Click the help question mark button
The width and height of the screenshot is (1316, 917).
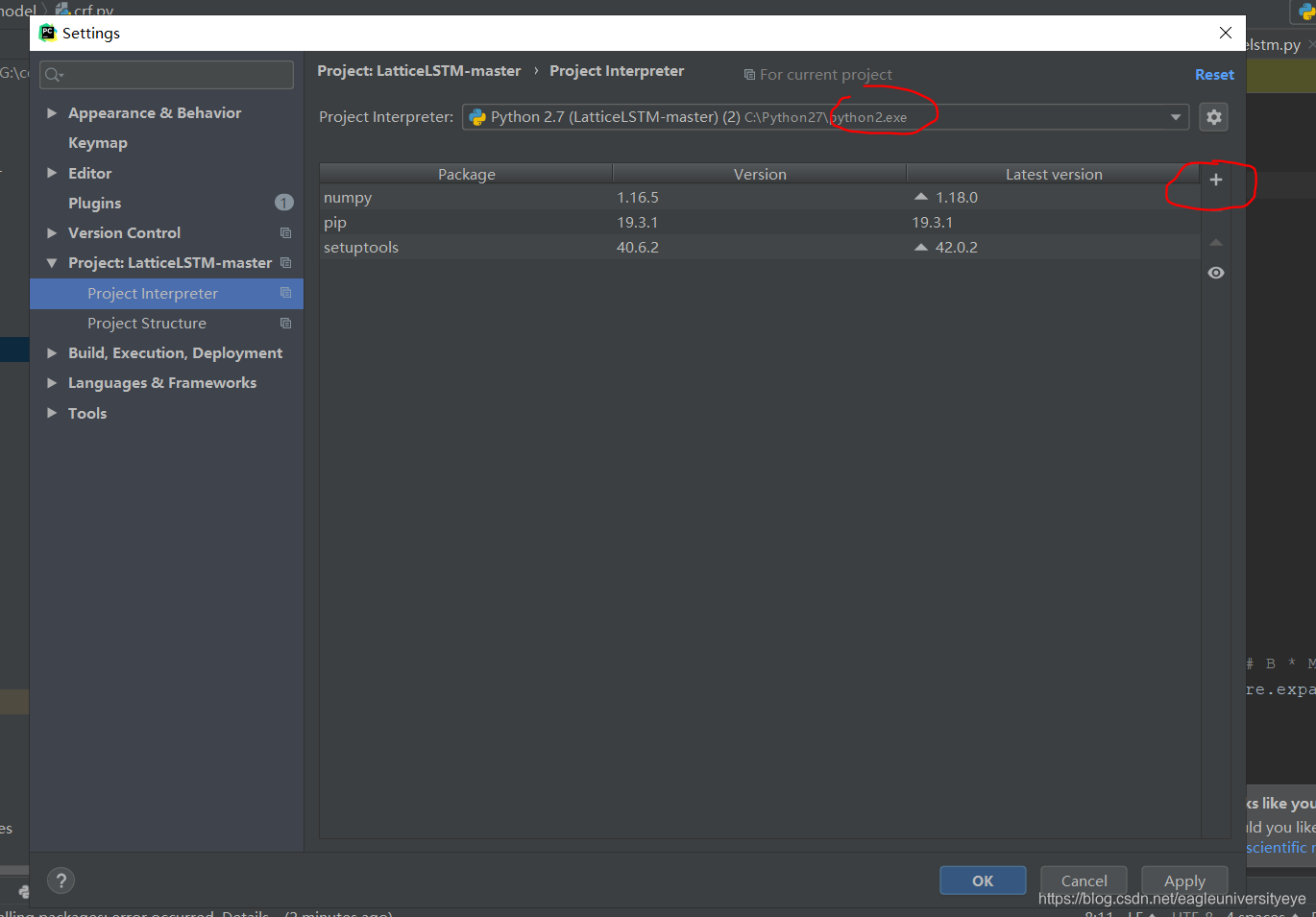click(x=61, y=881)
